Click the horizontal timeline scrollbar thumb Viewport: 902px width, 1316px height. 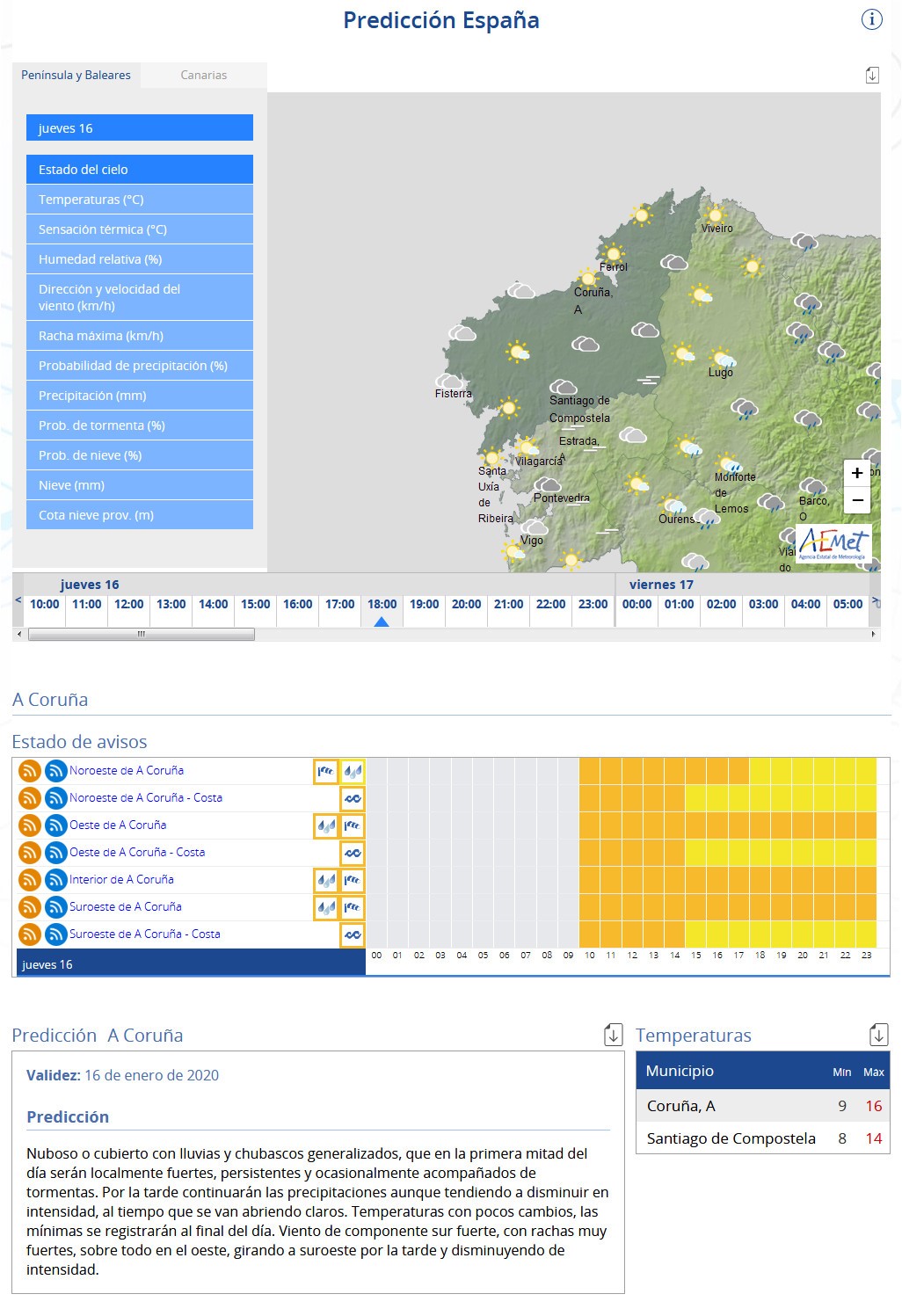(x=141, y=634)
